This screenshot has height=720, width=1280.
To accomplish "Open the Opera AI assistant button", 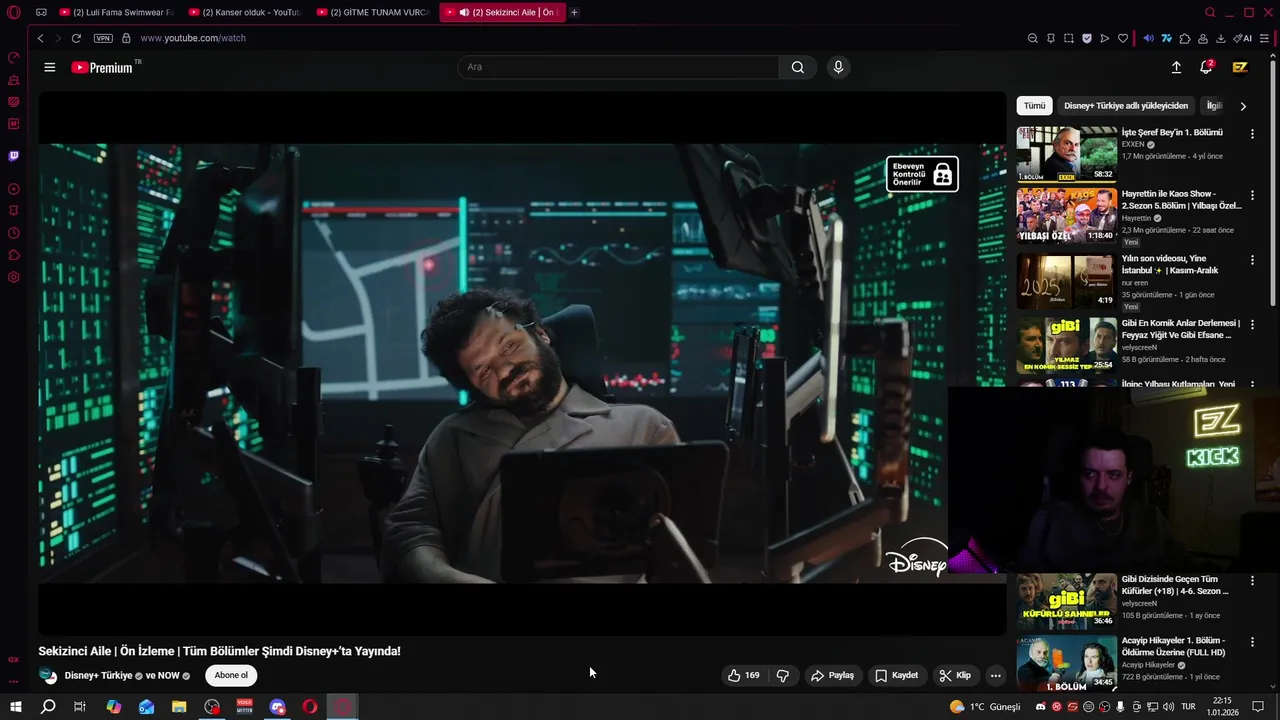I will point(1243,38).
